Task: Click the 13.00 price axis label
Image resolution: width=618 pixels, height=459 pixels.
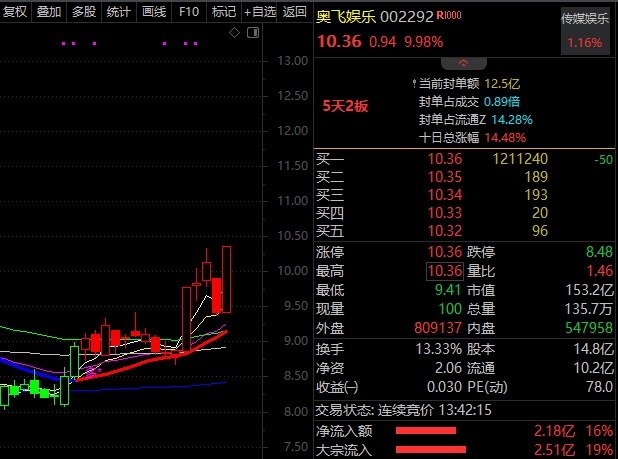Action: (292, 61)
